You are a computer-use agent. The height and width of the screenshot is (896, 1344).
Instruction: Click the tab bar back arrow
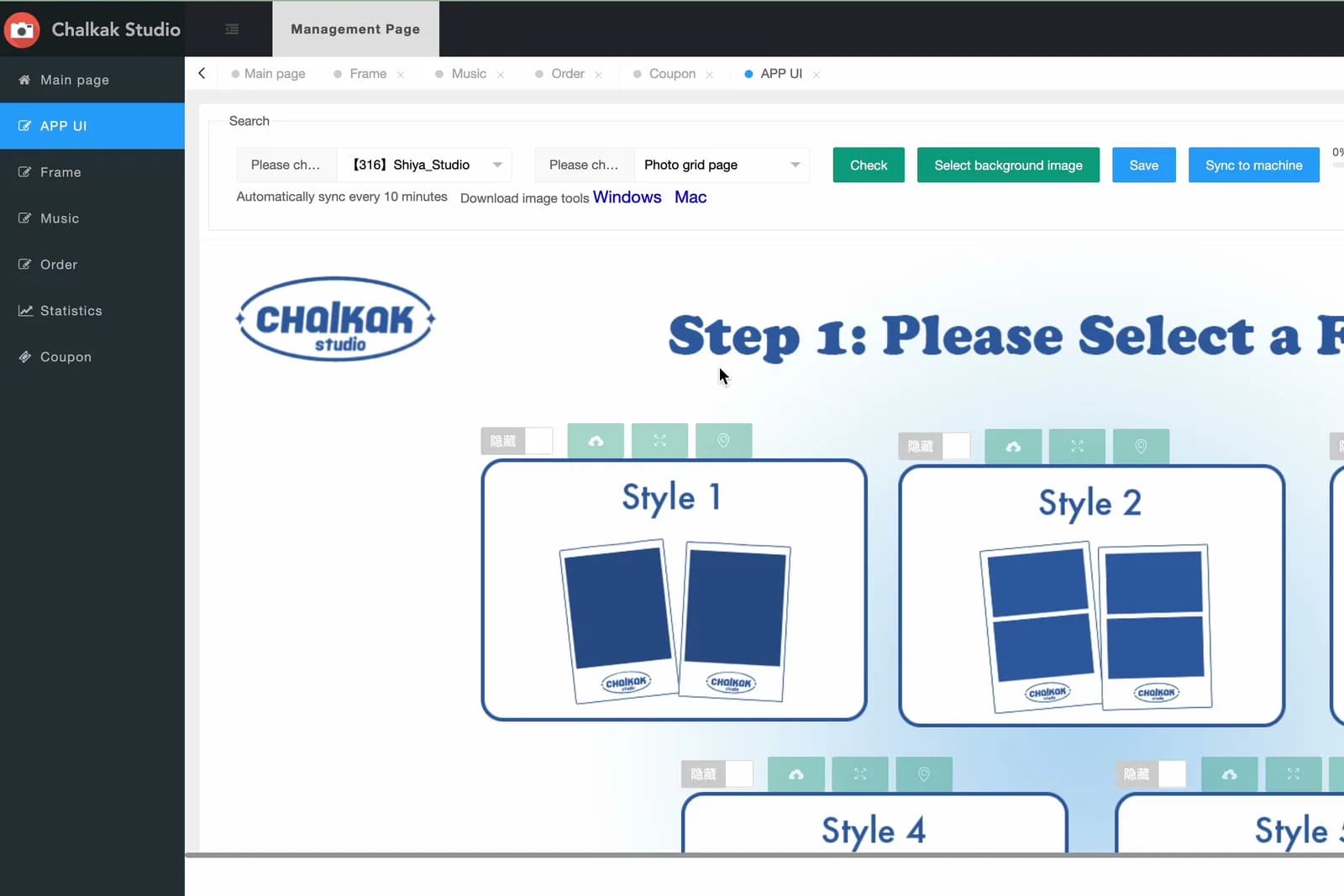point(202,73)
